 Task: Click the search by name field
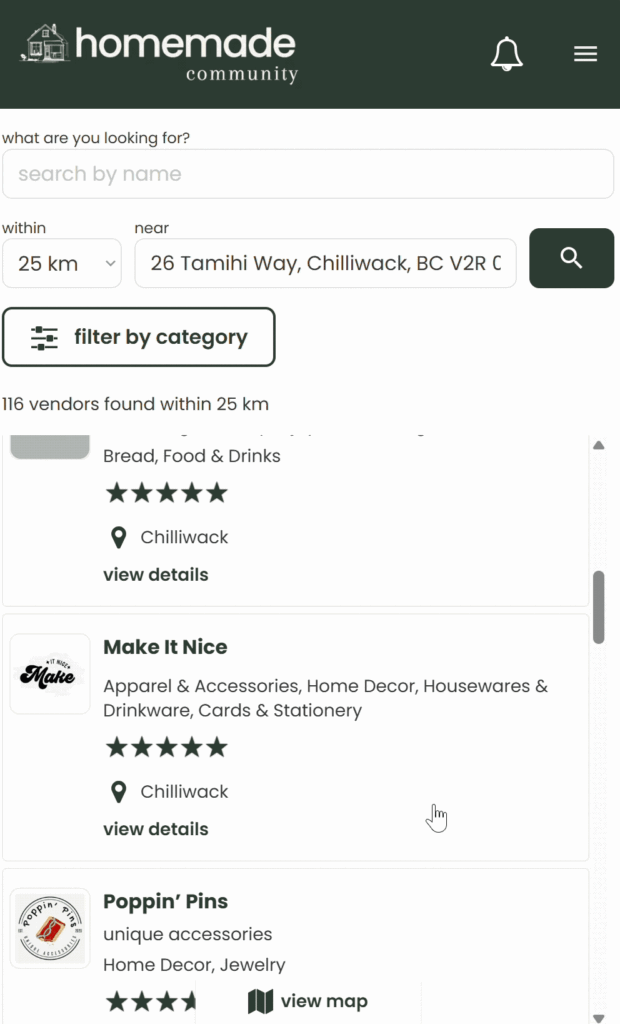click(308, 174)
